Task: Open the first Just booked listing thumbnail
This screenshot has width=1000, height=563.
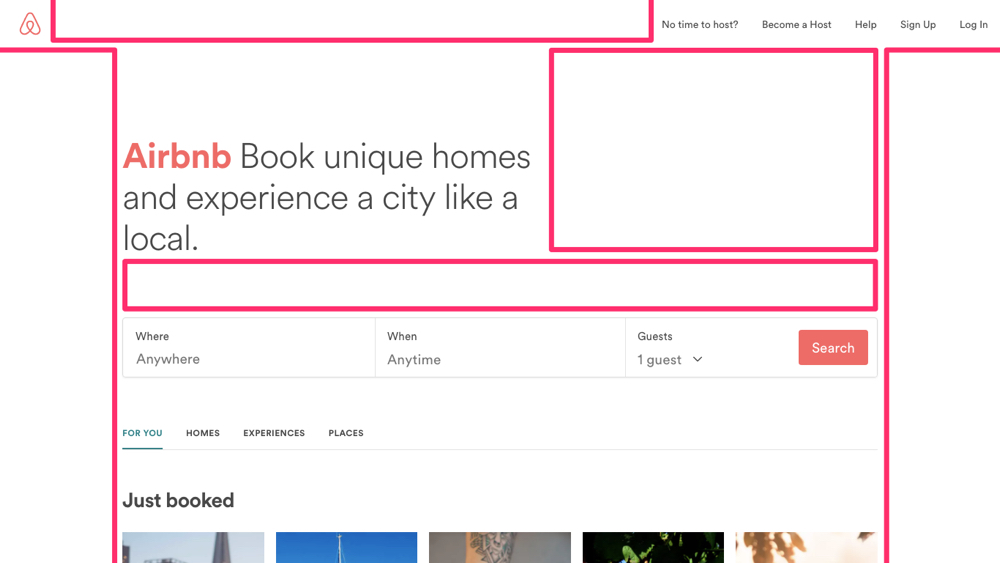Action: (x=193, y=548)
